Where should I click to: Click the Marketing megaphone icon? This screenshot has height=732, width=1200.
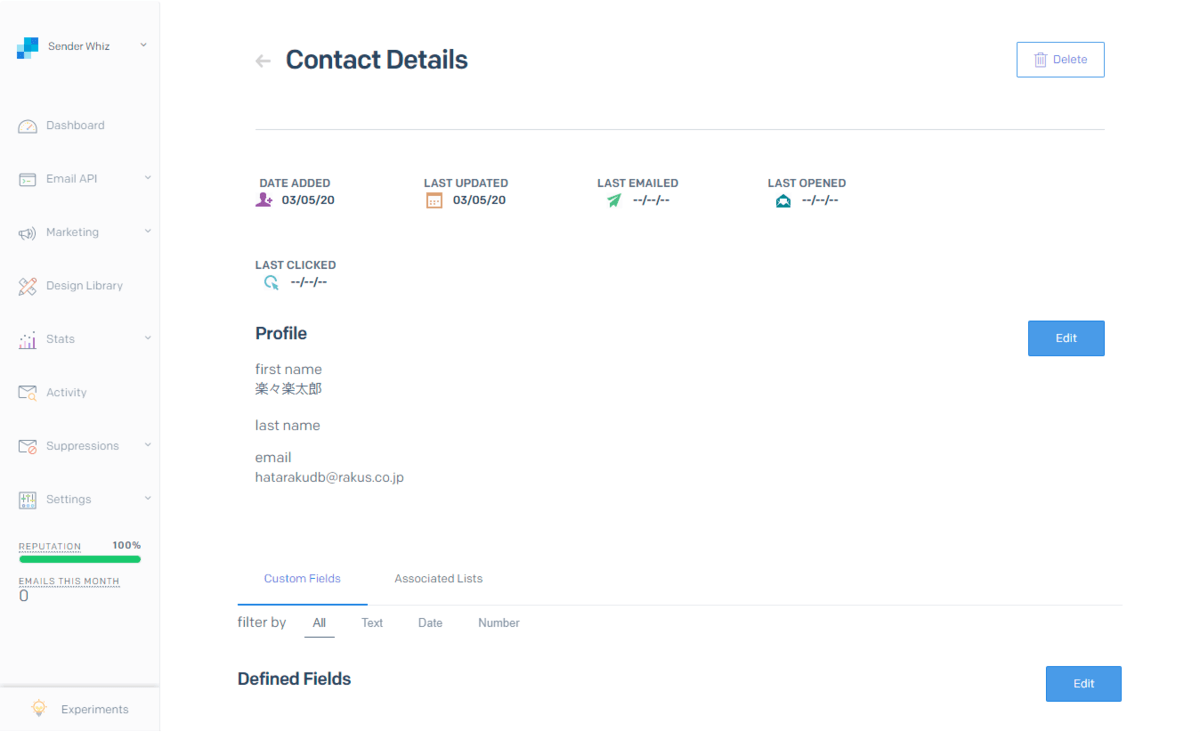[x=28, y=233]
